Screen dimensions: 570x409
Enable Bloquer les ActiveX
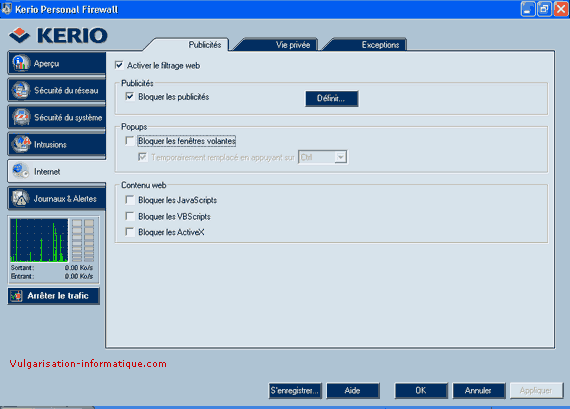point(130,232)
